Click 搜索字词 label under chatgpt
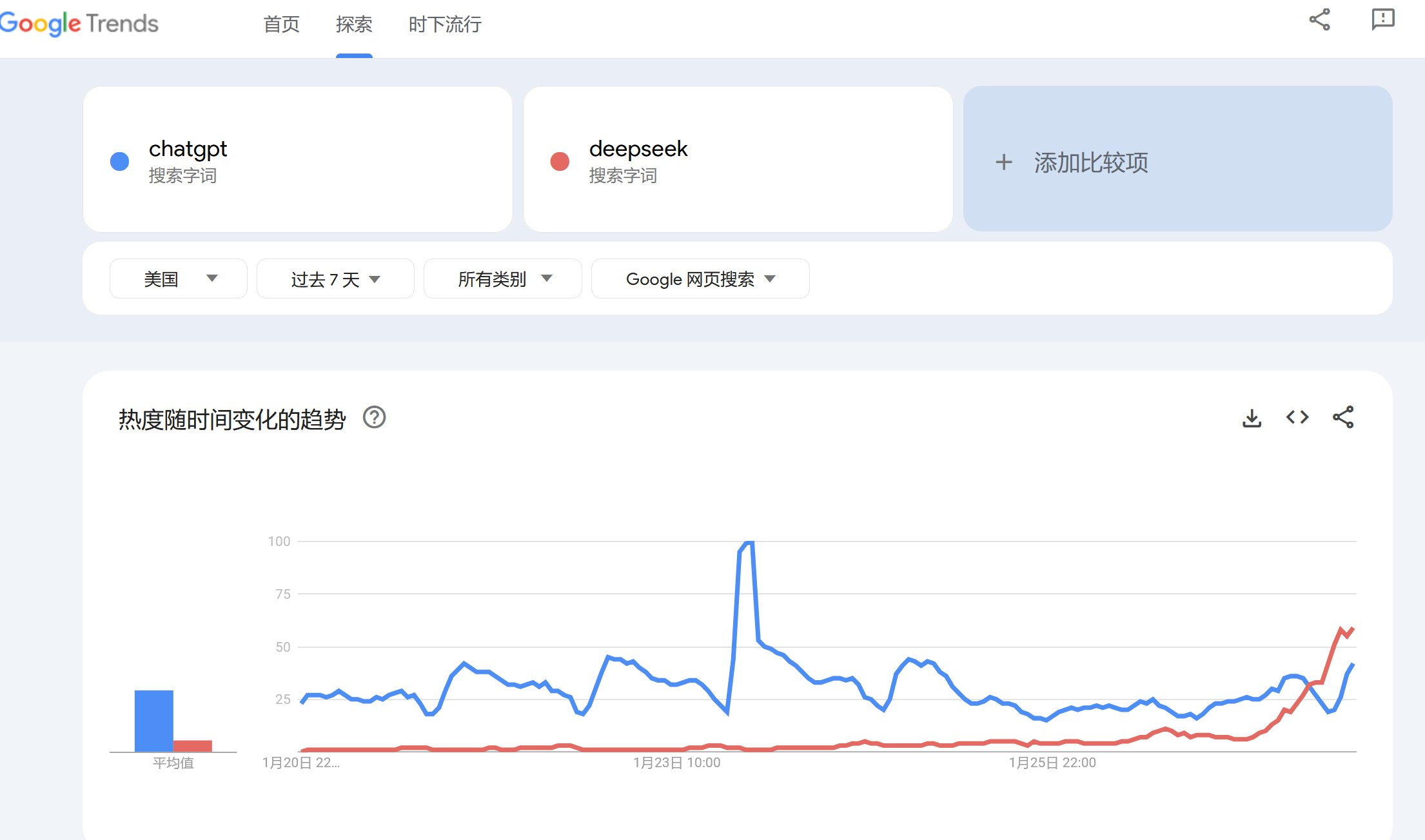The height and width of the screenshot is (840, 1425). click(x=182, y=175)
